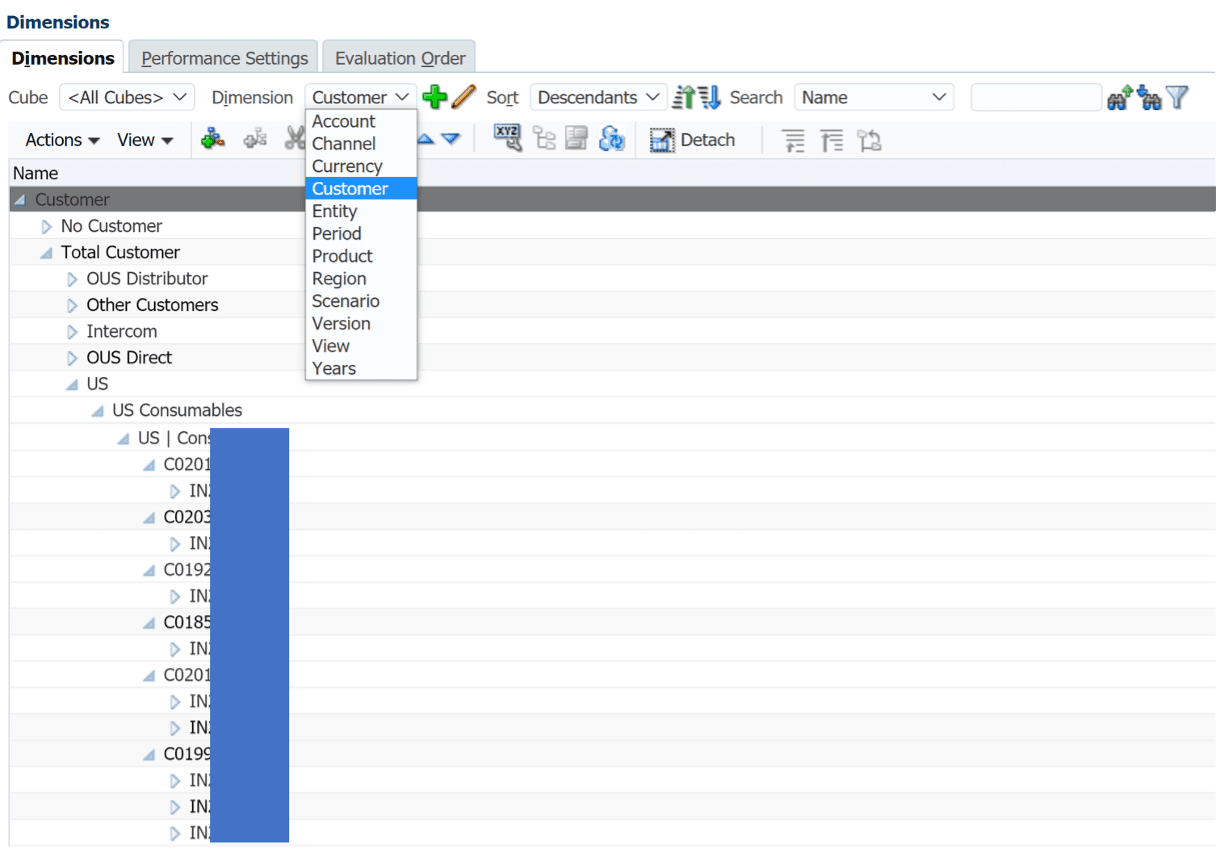Click the XYZ magnifier toolbar icon
1220x856 pixels.
[x=508, y=140]
